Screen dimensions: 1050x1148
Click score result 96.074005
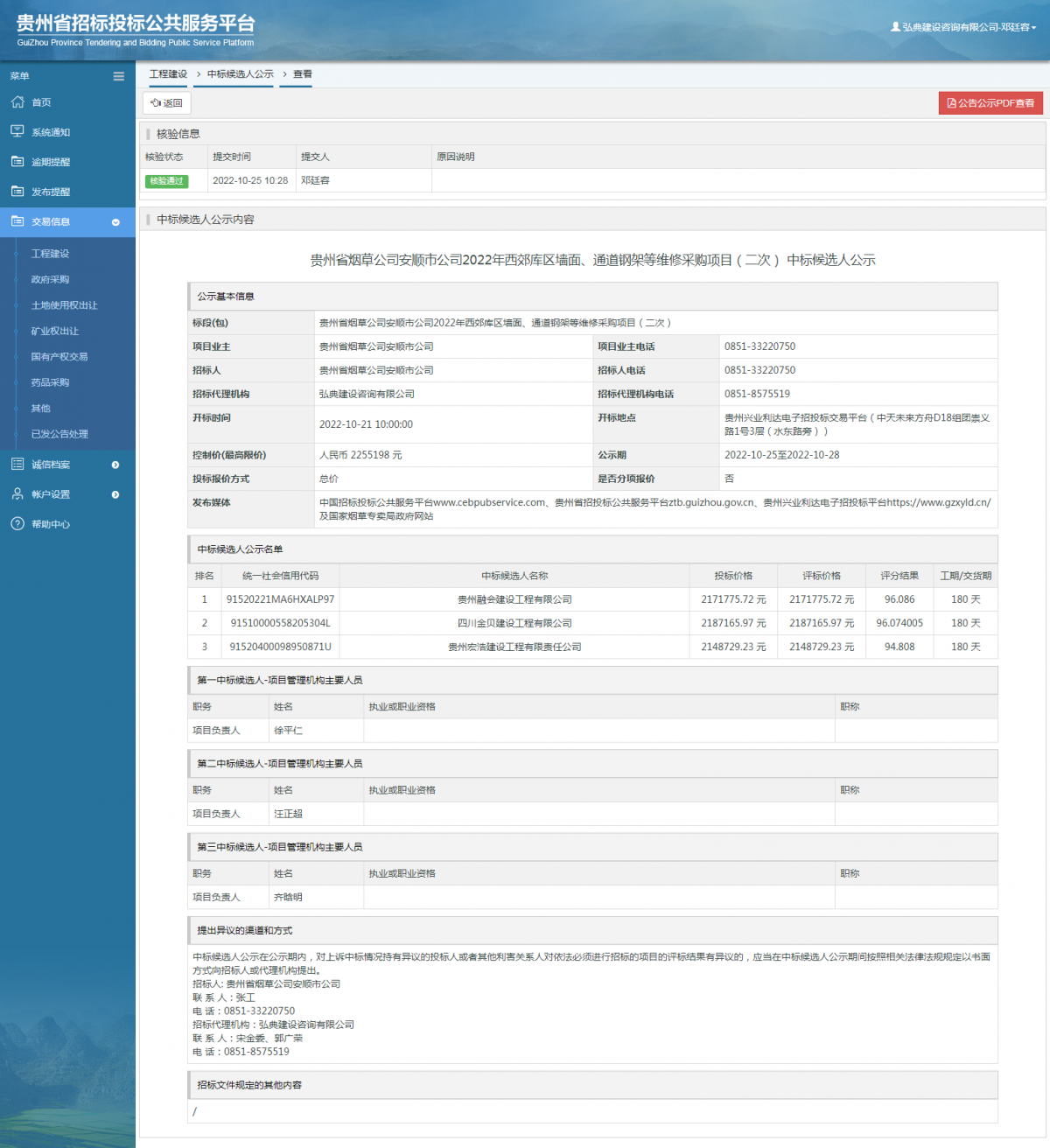[899, 623]
